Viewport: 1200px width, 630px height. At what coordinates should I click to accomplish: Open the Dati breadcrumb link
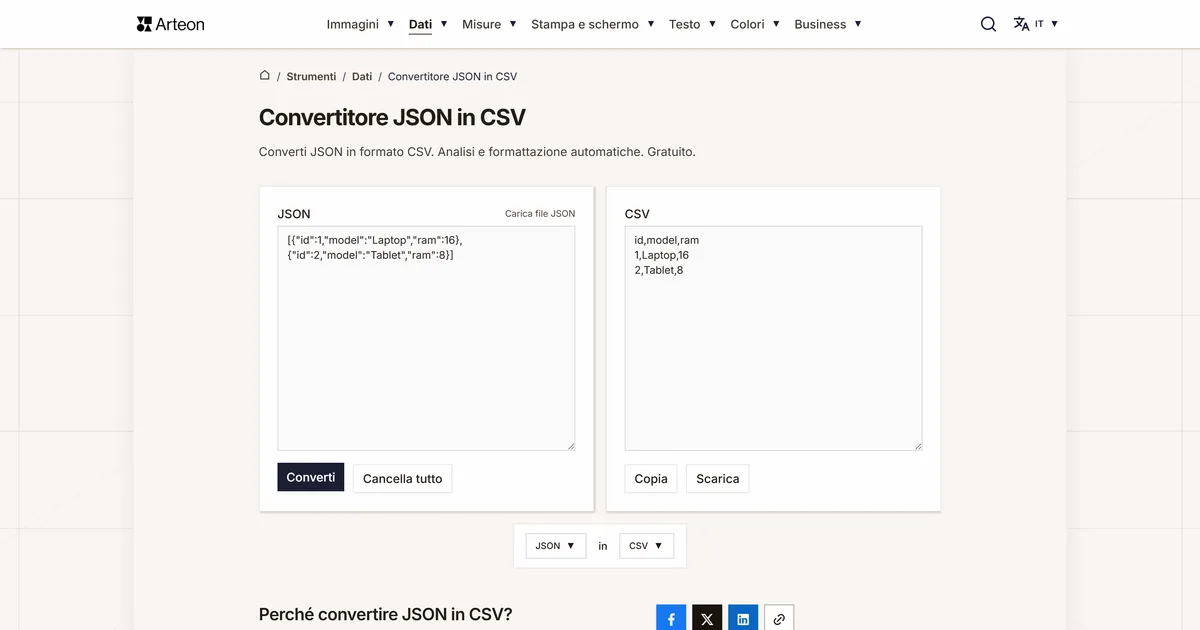(362, 76)
